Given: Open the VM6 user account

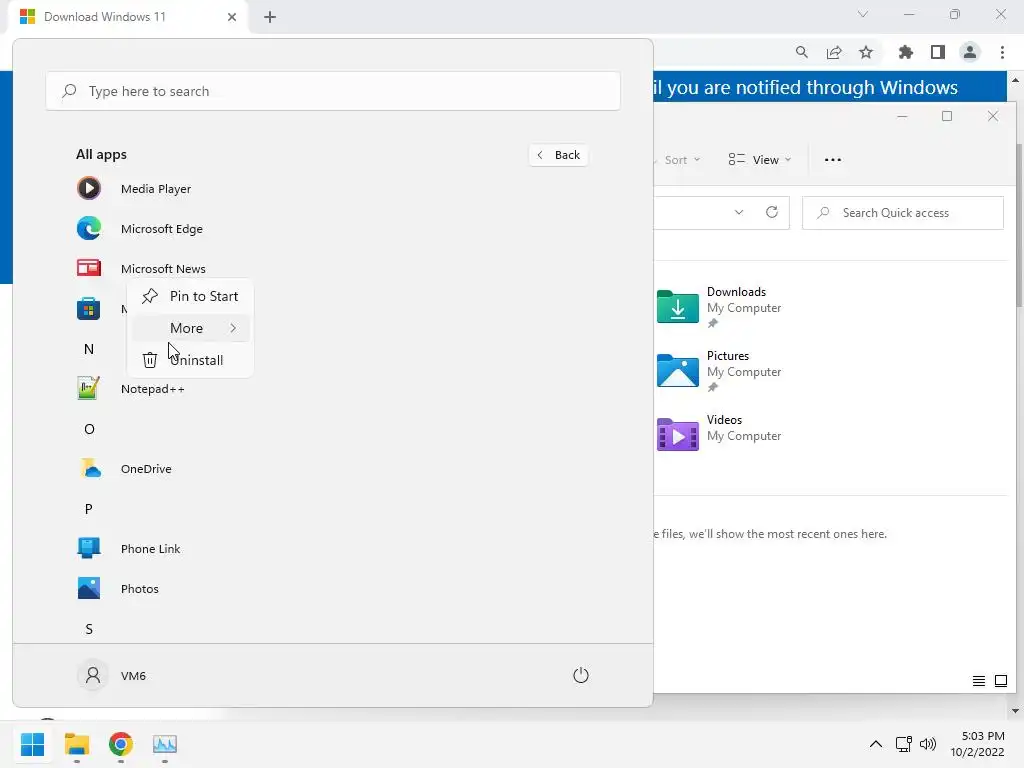Looking at the screenshot, I should pyautogui.click(x=112, y=675).
